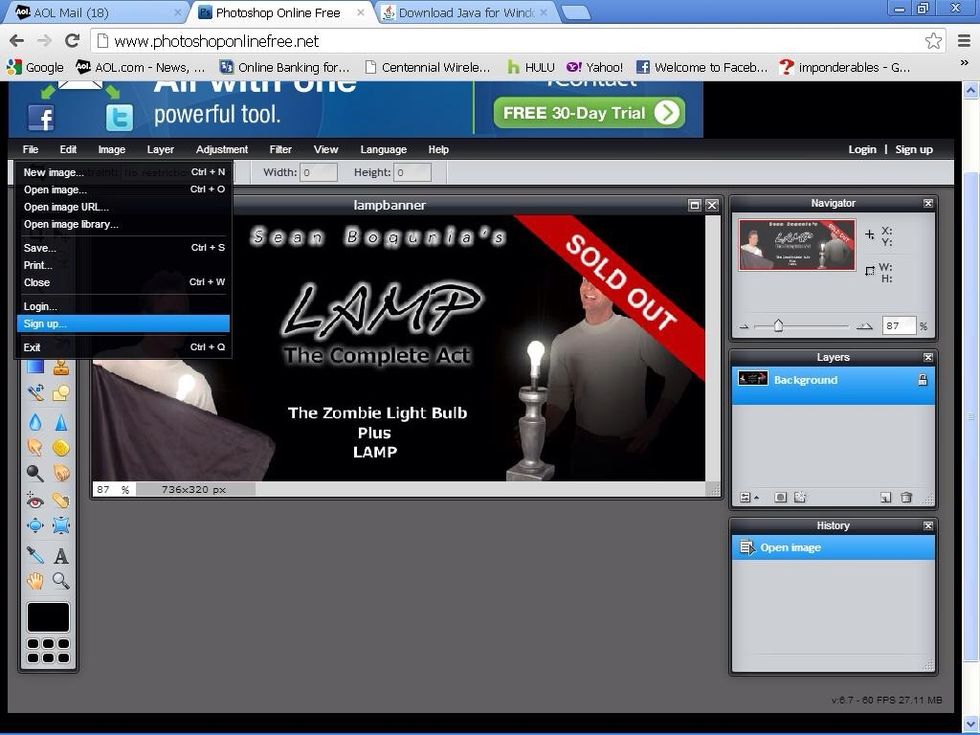Viewport: 980px width, 735px height.
Task: Toggle the Background layer lock icon
Action: (x=922, y=379)
